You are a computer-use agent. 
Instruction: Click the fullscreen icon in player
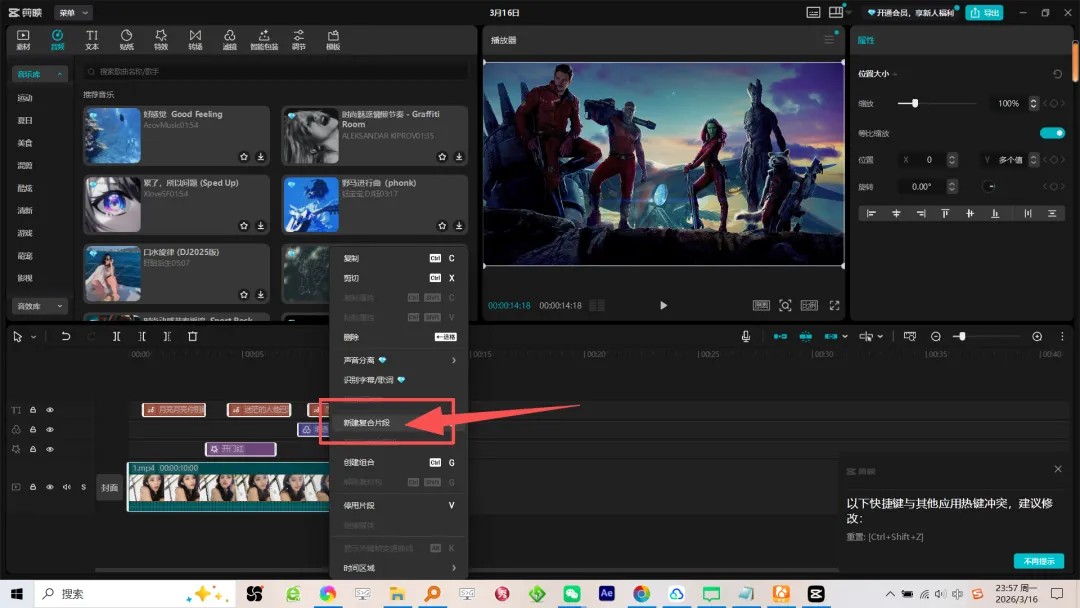click(834, 306)
